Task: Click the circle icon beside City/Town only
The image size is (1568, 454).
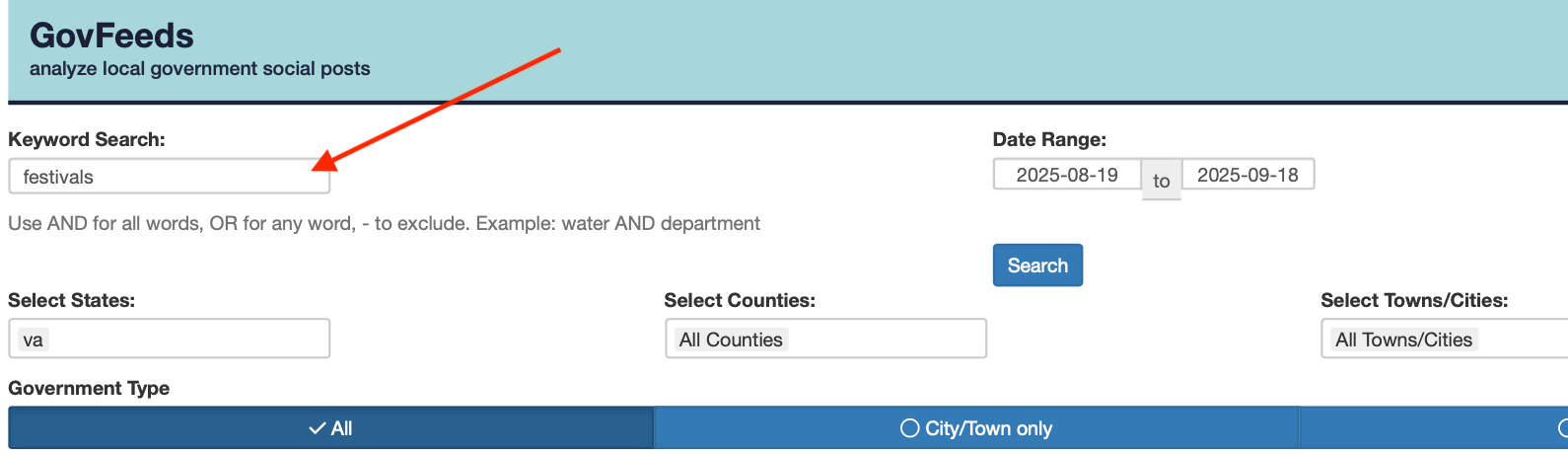Action: (910, 428)
